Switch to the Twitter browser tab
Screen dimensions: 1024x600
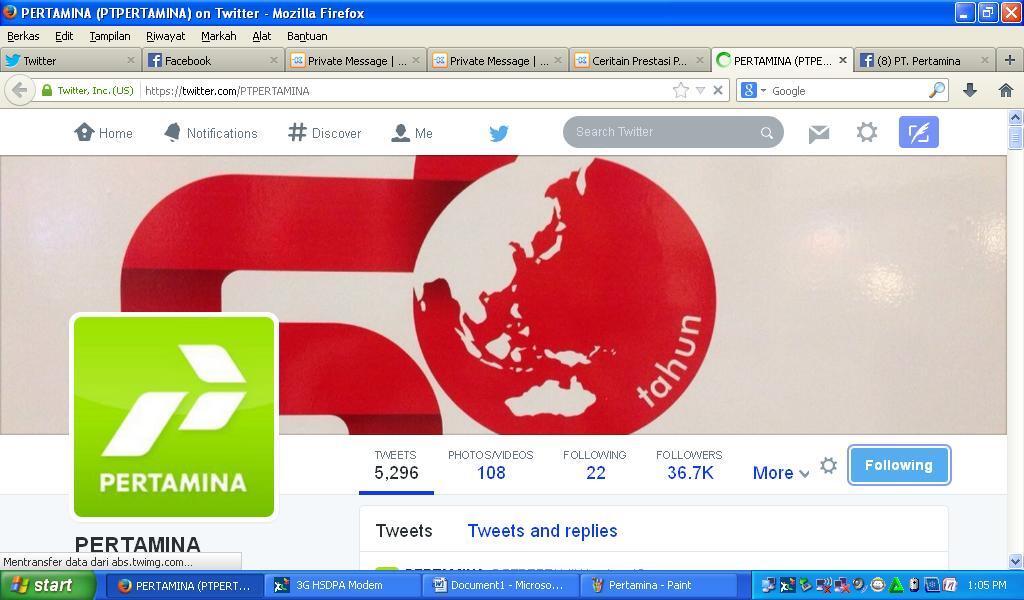click(71, 61)
